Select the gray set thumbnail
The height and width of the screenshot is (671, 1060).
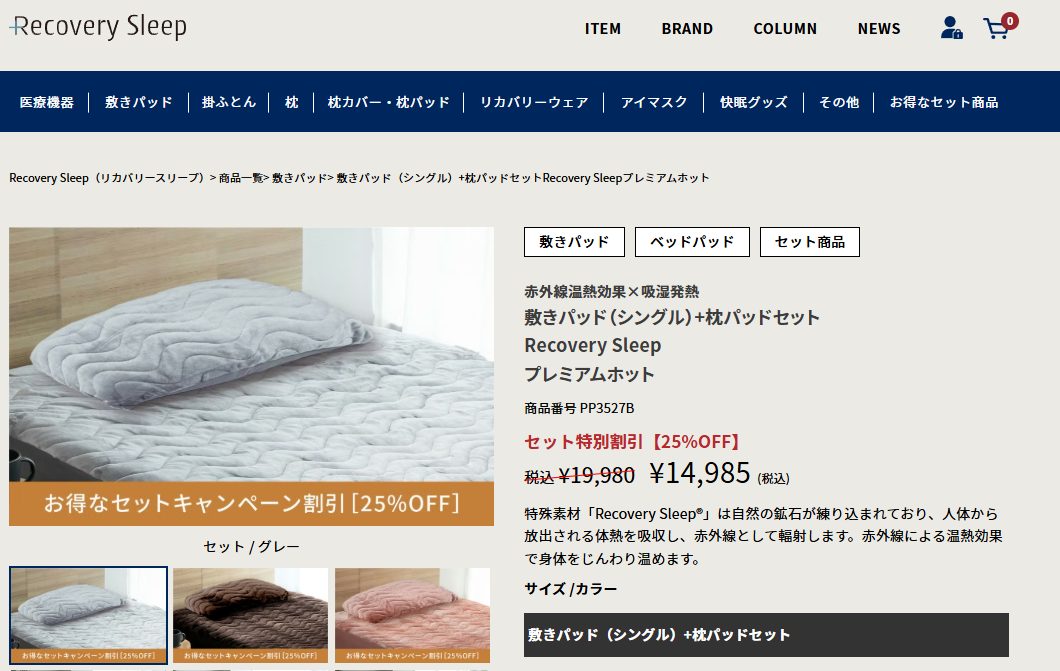[x=88, y=615]
